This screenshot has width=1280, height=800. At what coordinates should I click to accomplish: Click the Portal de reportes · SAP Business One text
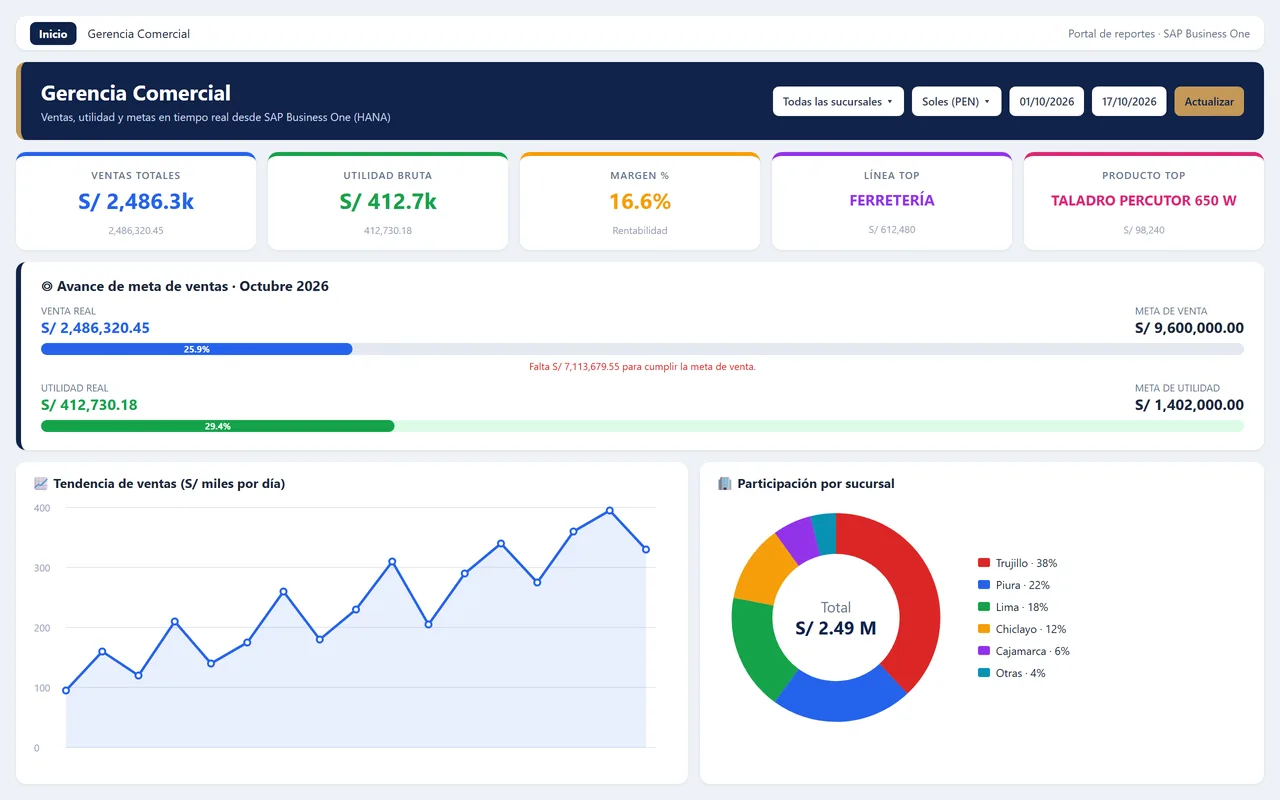point(1159,34)
